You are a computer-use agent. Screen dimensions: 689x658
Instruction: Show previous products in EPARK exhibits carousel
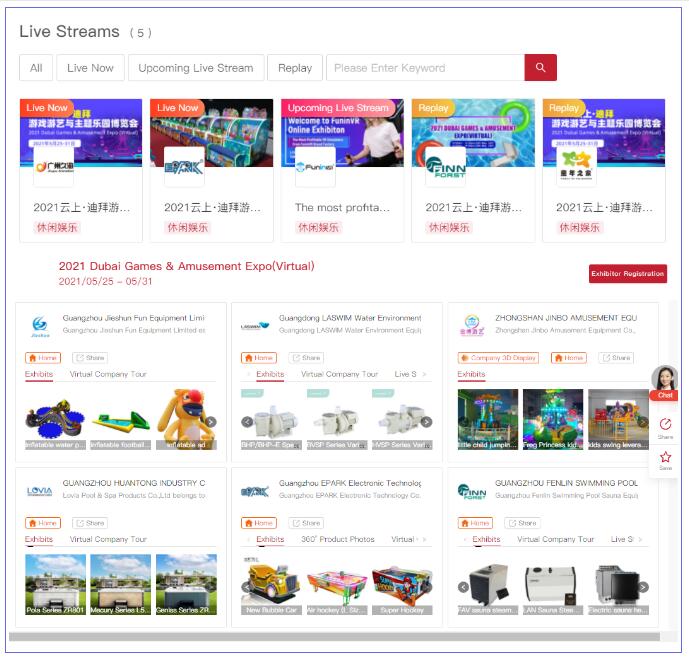click(247, 587)
